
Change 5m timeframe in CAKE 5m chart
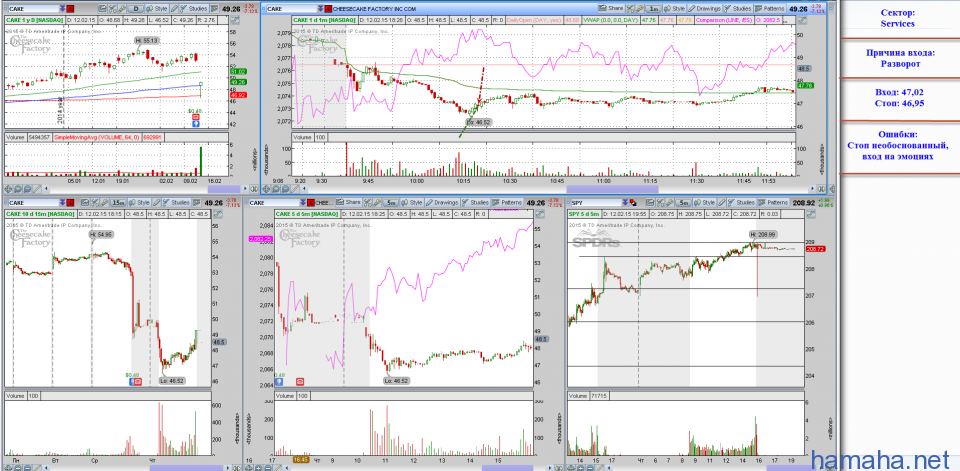click(391, 203)
